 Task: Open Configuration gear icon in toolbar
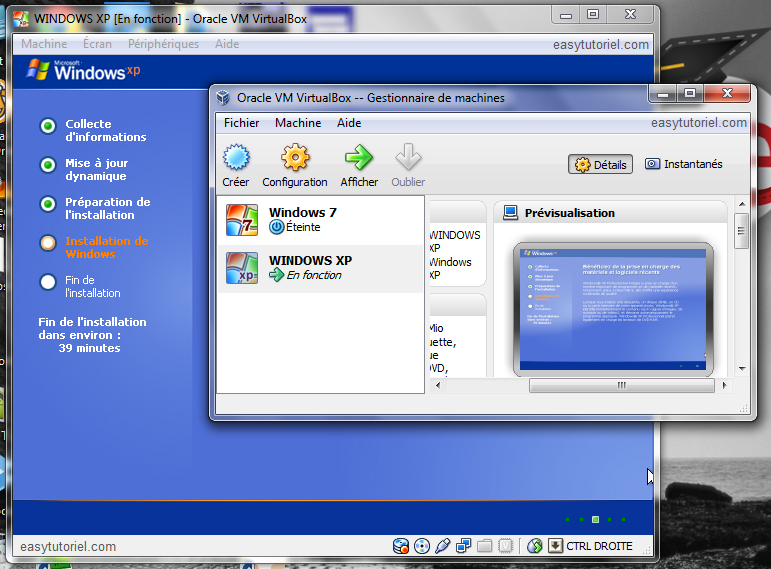point(295,157)
